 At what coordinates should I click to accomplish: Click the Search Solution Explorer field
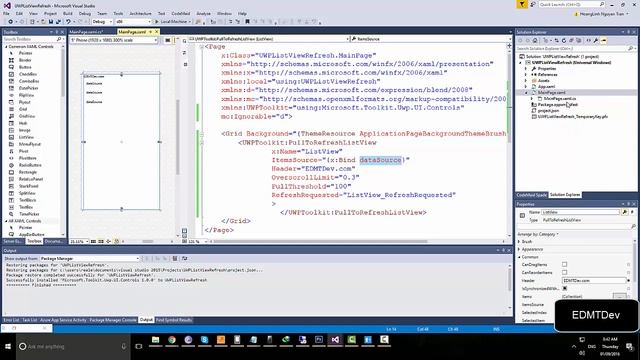tap(575, 49)
